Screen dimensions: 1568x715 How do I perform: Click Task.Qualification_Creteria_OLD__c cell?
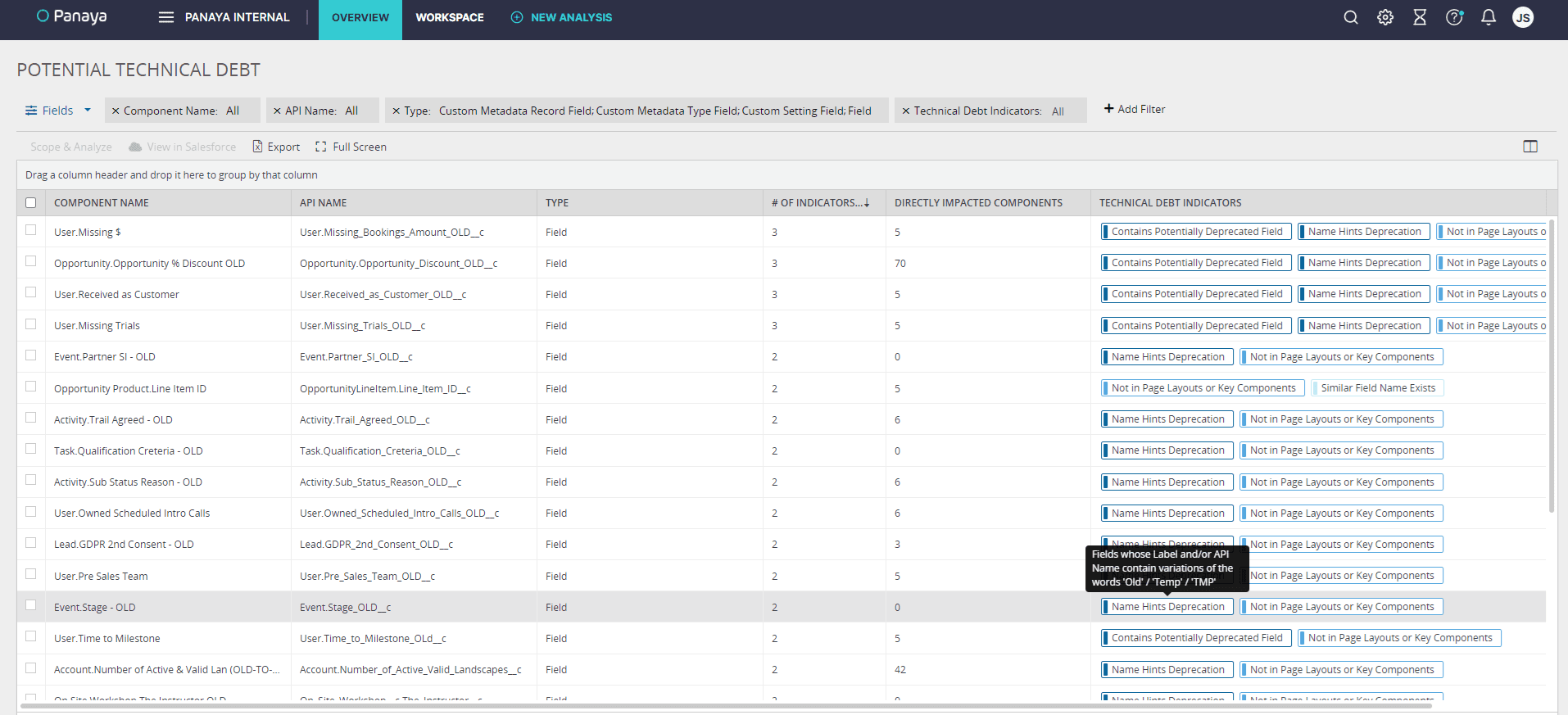pos(380,451)
